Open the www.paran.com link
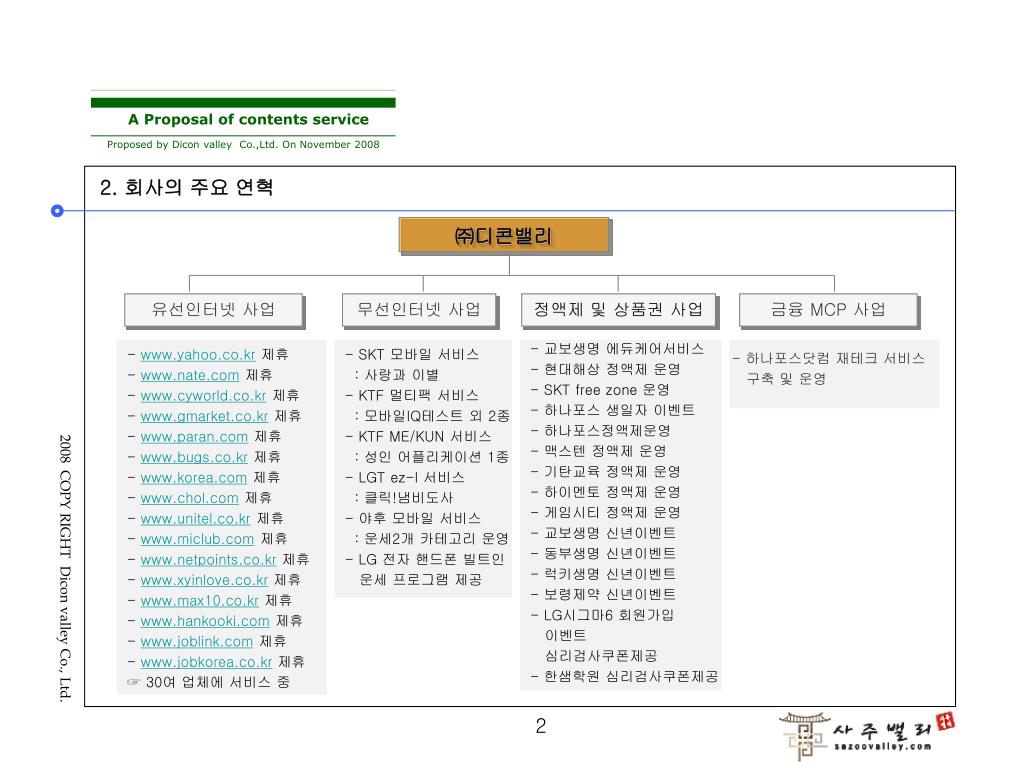The width and height of the screenshot is (1024, 768). [x=194, y=437]
